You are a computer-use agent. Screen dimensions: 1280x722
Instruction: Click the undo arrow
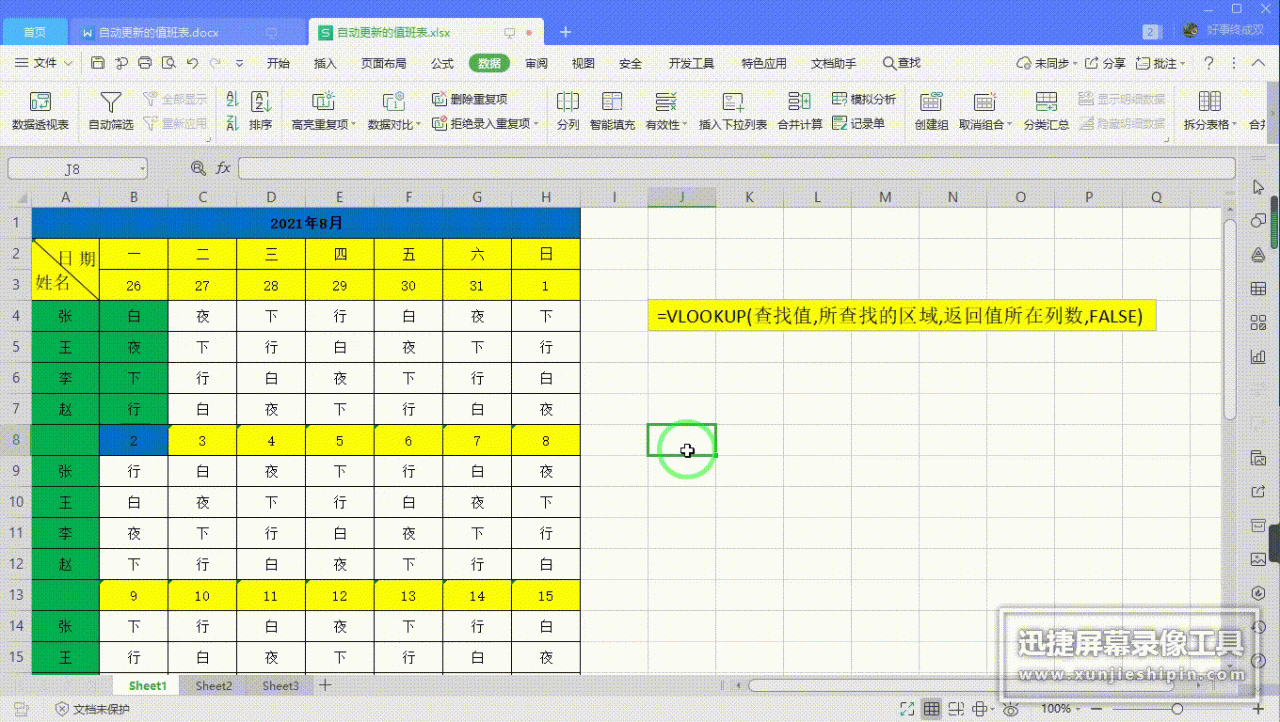point(192,63)
